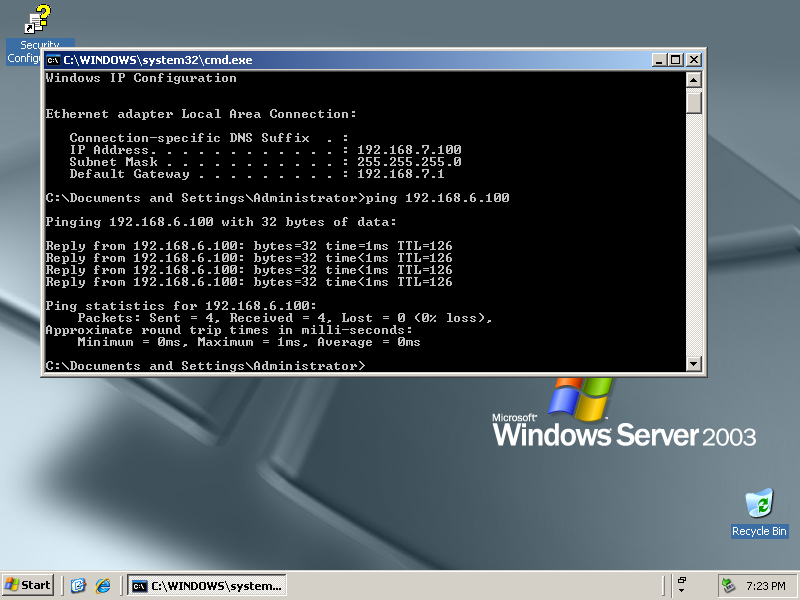Click the cmd.exe window title bar text
This screenshot has height=600, width=800.
click(158, 60)
